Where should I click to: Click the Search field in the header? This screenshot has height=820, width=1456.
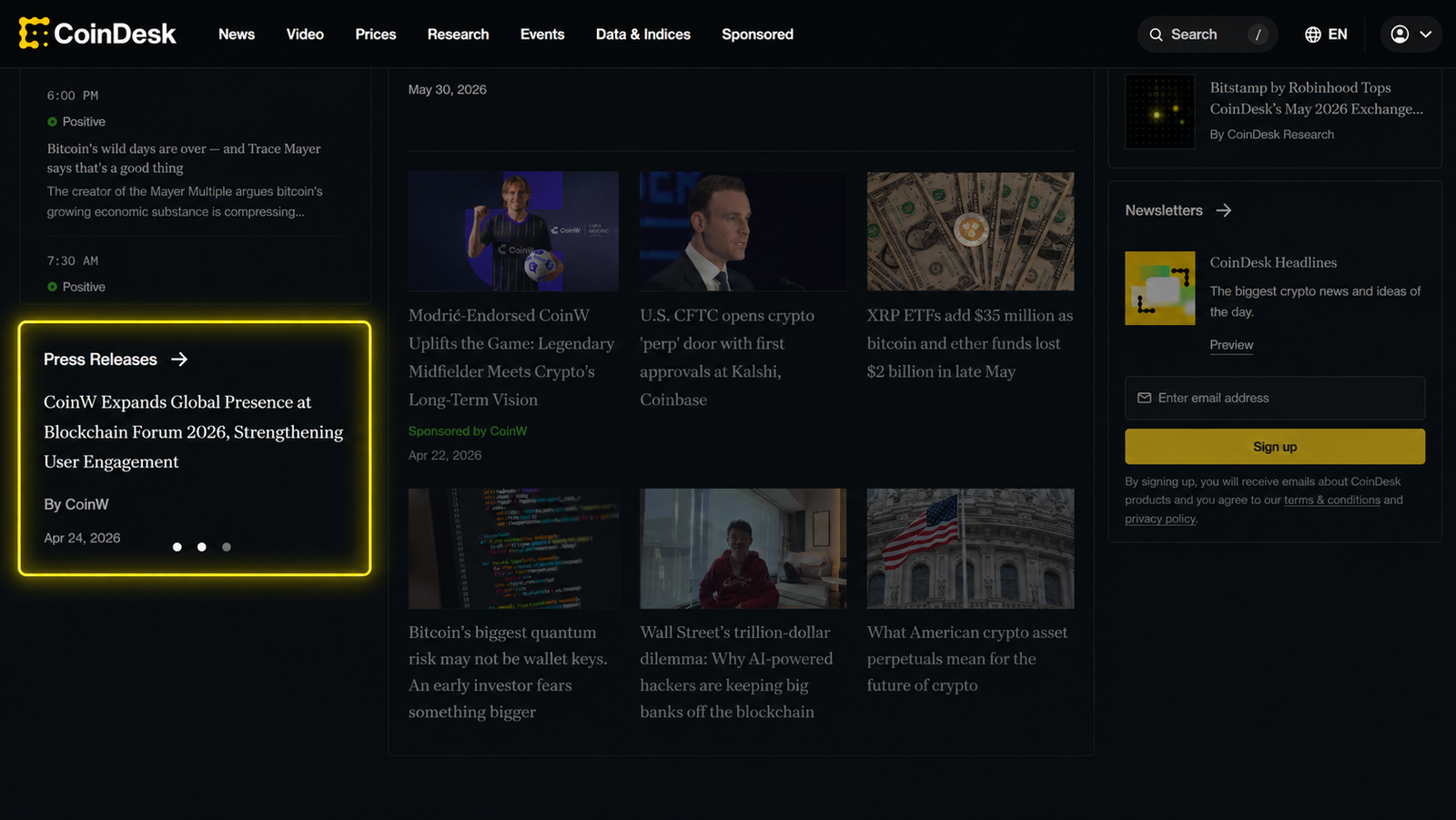click(x=1208, y=35)
